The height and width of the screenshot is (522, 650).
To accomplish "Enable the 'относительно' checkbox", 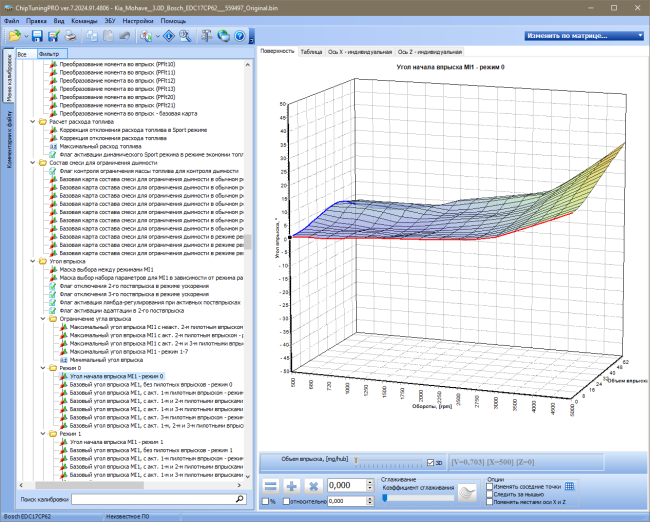I will click(x=286, y=501).
